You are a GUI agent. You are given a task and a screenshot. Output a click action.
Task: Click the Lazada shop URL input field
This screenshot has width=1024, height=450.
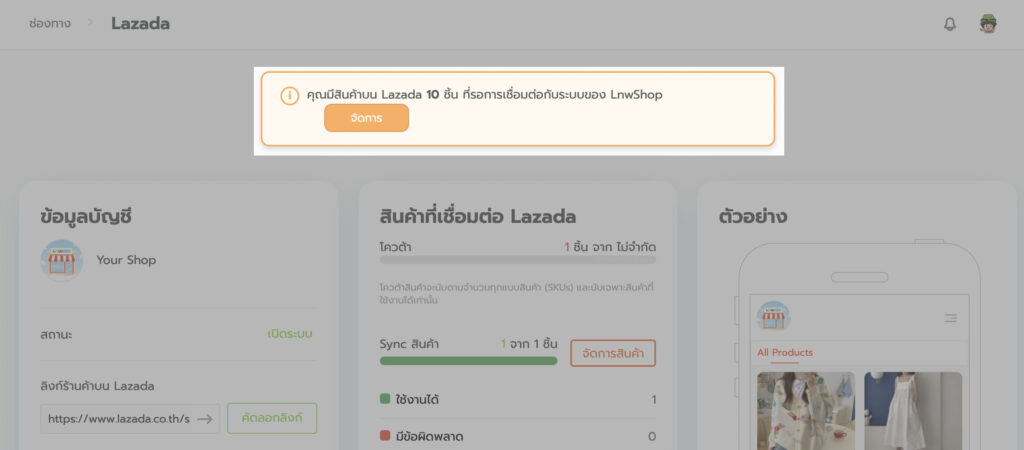[118, 419]
